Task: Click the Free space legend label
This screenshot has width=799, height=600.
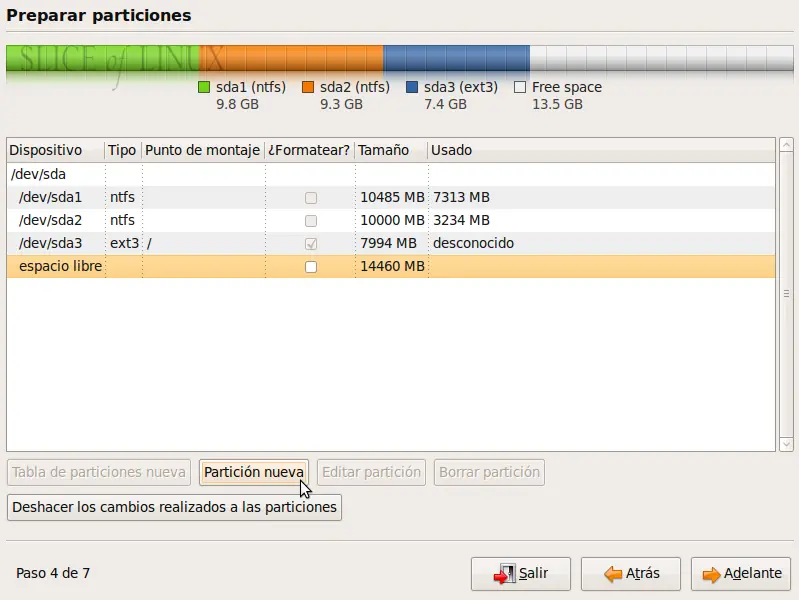Action: [x=567, y=87]
